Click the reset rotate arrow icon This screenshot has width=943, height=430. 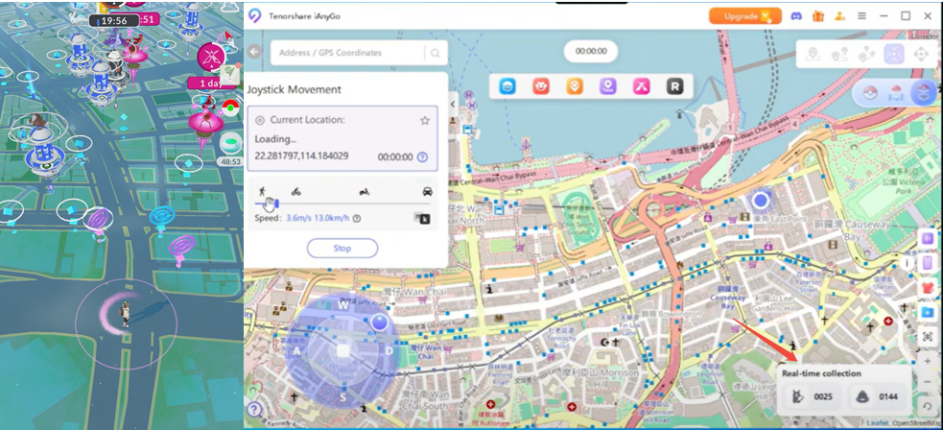click(x=928, y=406)
